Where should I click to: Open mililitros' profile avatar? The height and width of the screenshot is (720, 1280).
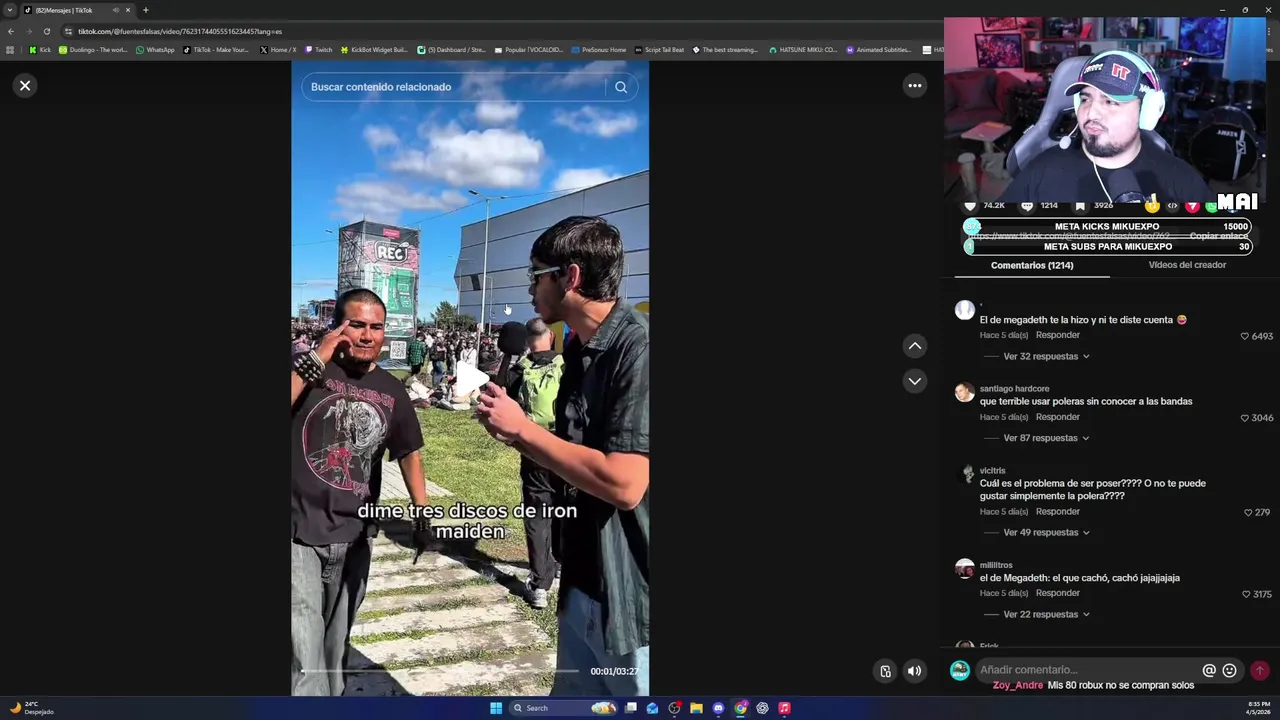click(964, 569)
